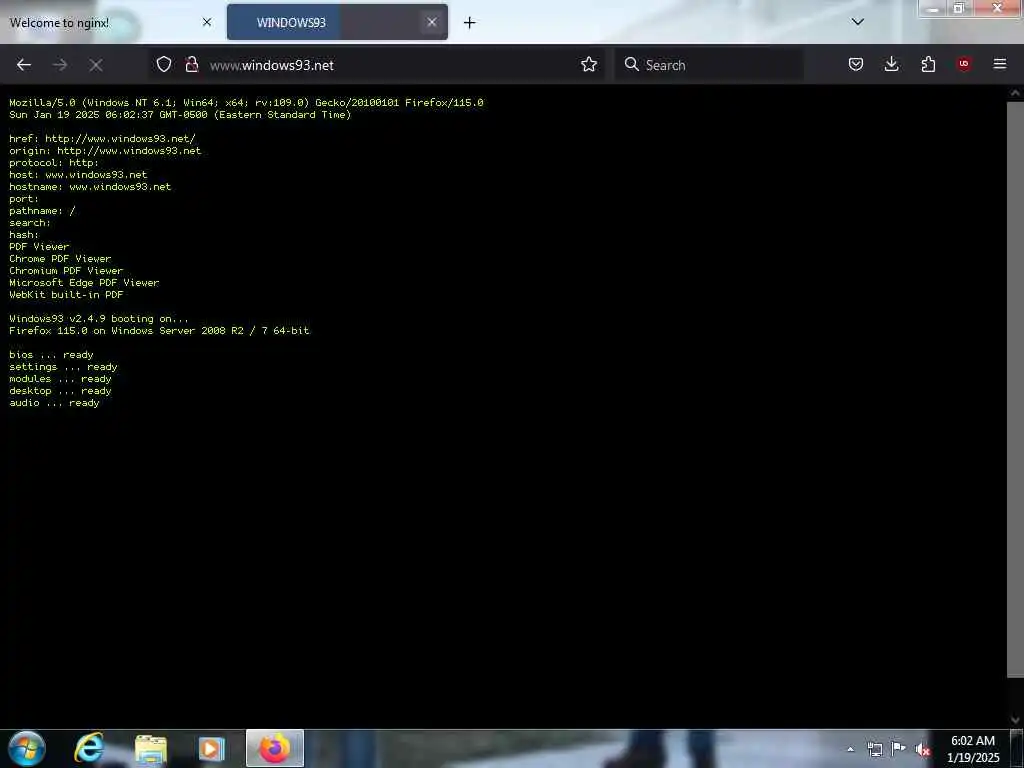Bookmark this page with the star
Screen dimensions: 1024x768
click(589, 64)
